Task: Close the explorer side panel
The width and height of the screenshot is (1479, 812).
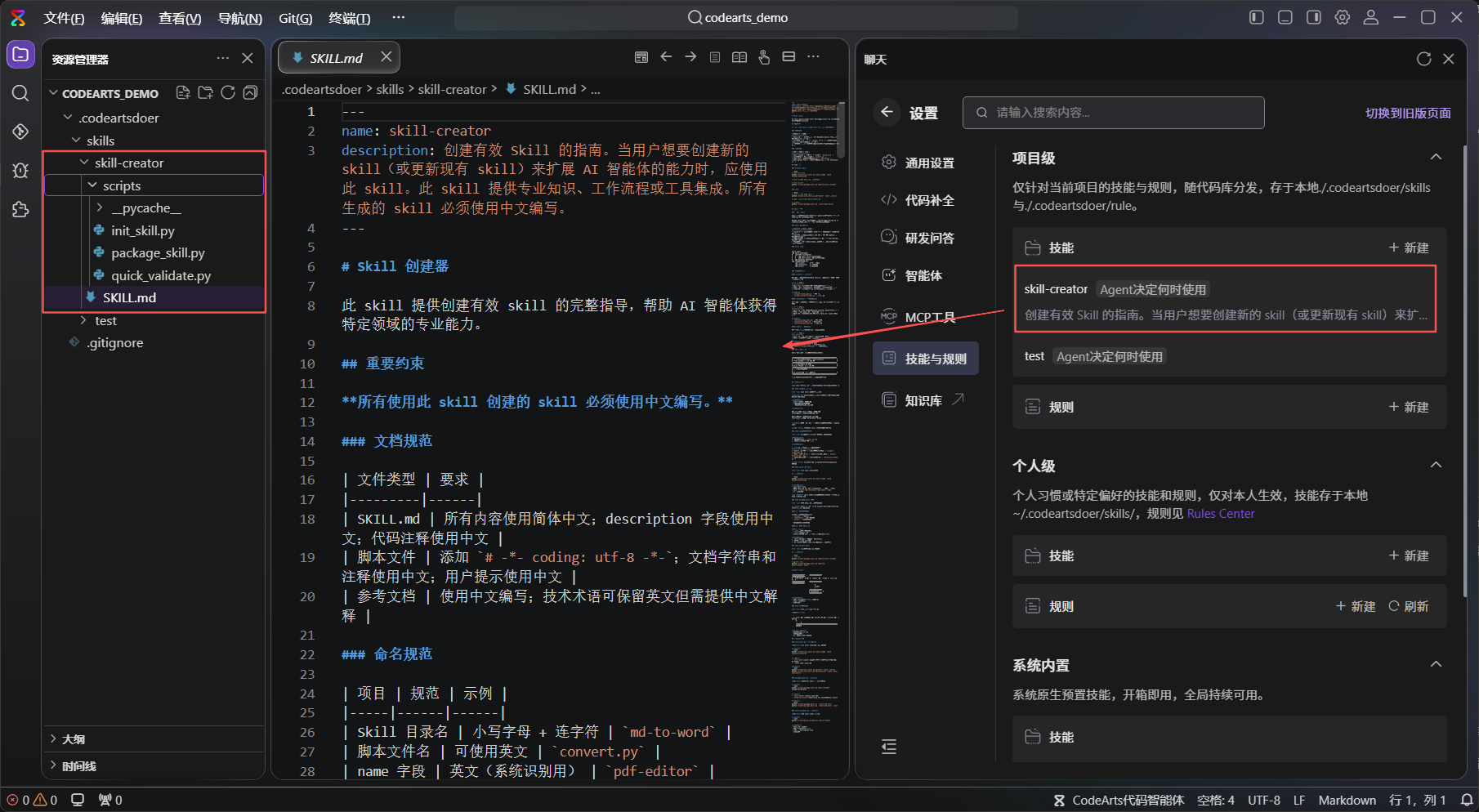Action: coord(248,58)
